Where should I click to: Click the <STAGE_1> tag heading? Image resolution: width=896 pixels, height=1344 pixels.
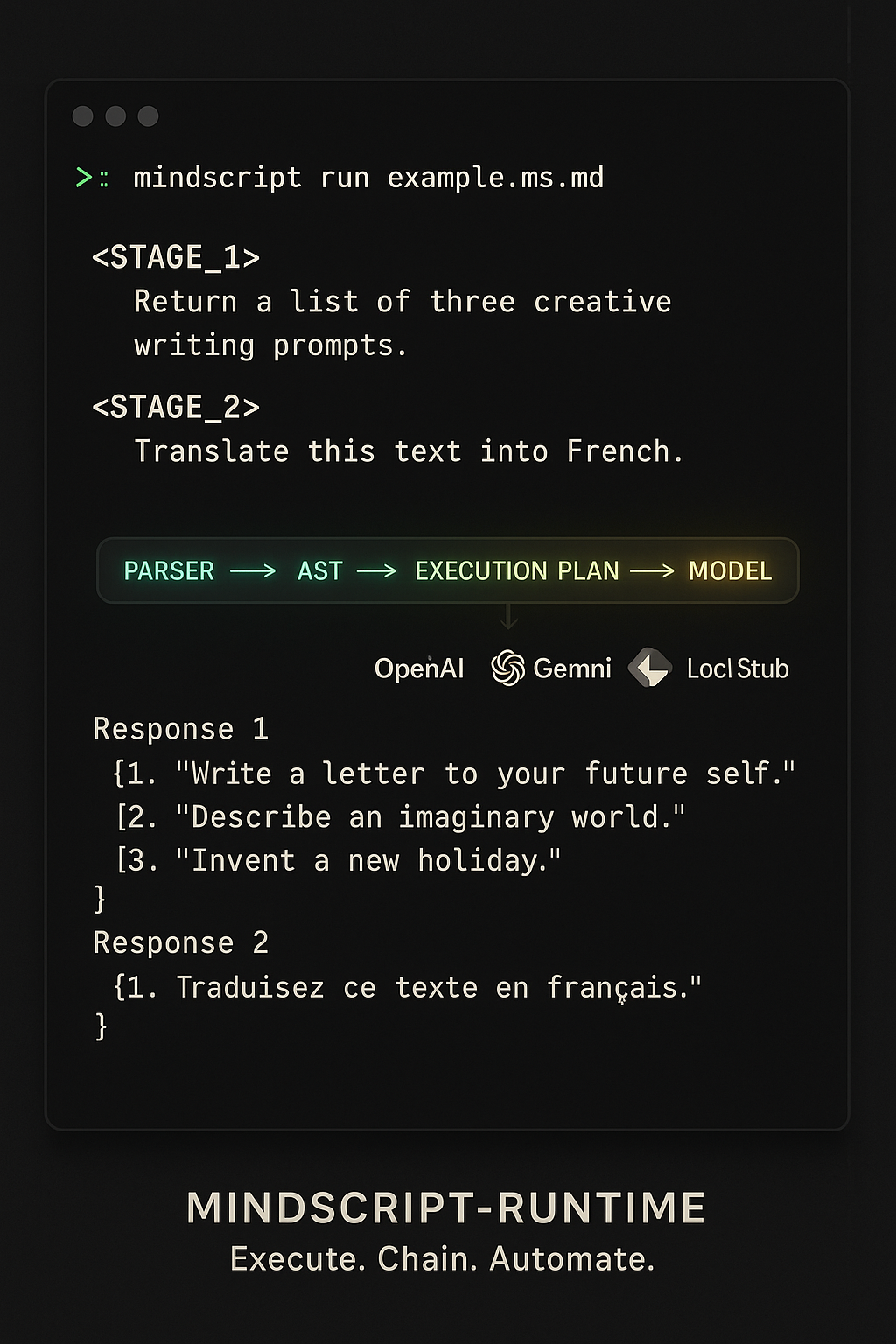(176, 257)
